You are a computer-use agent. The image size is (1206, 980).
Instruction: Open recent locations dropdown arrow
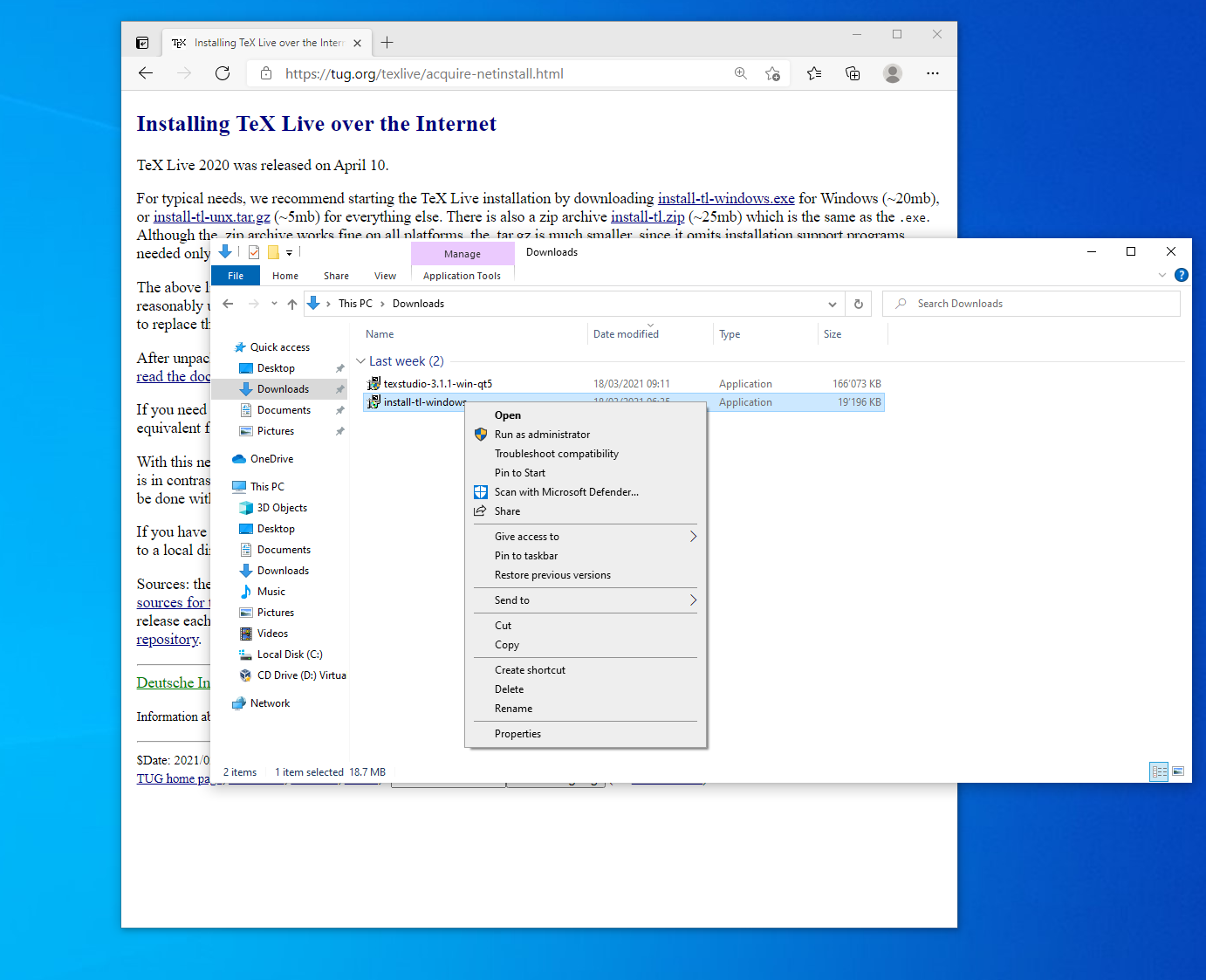(274, 304)
